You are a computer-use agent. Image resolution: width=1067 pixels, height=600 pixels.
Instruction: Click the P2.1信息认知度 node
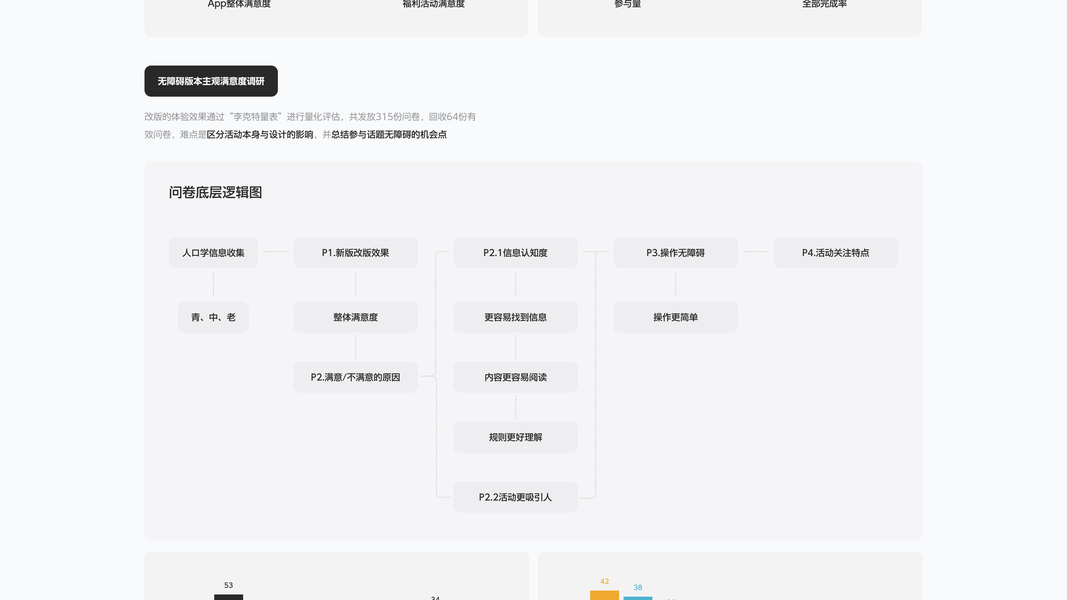click(x=515, y=252)
